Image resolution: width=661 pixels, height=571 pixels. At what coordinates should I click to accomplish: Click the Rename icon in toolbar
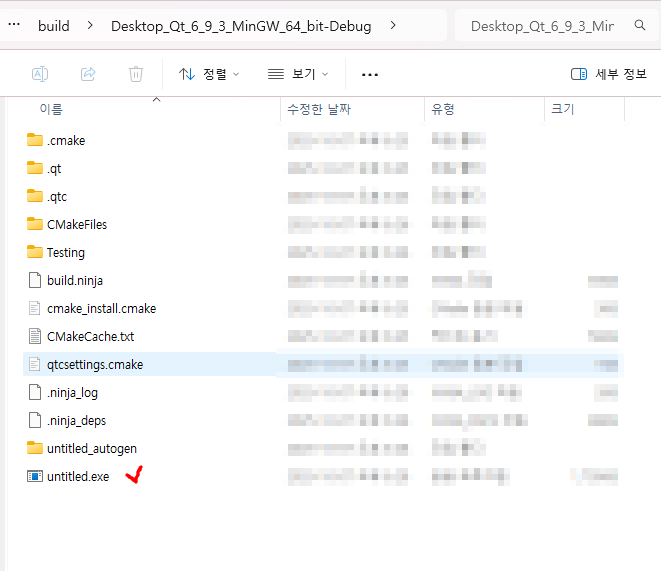[x=40, y=74]
